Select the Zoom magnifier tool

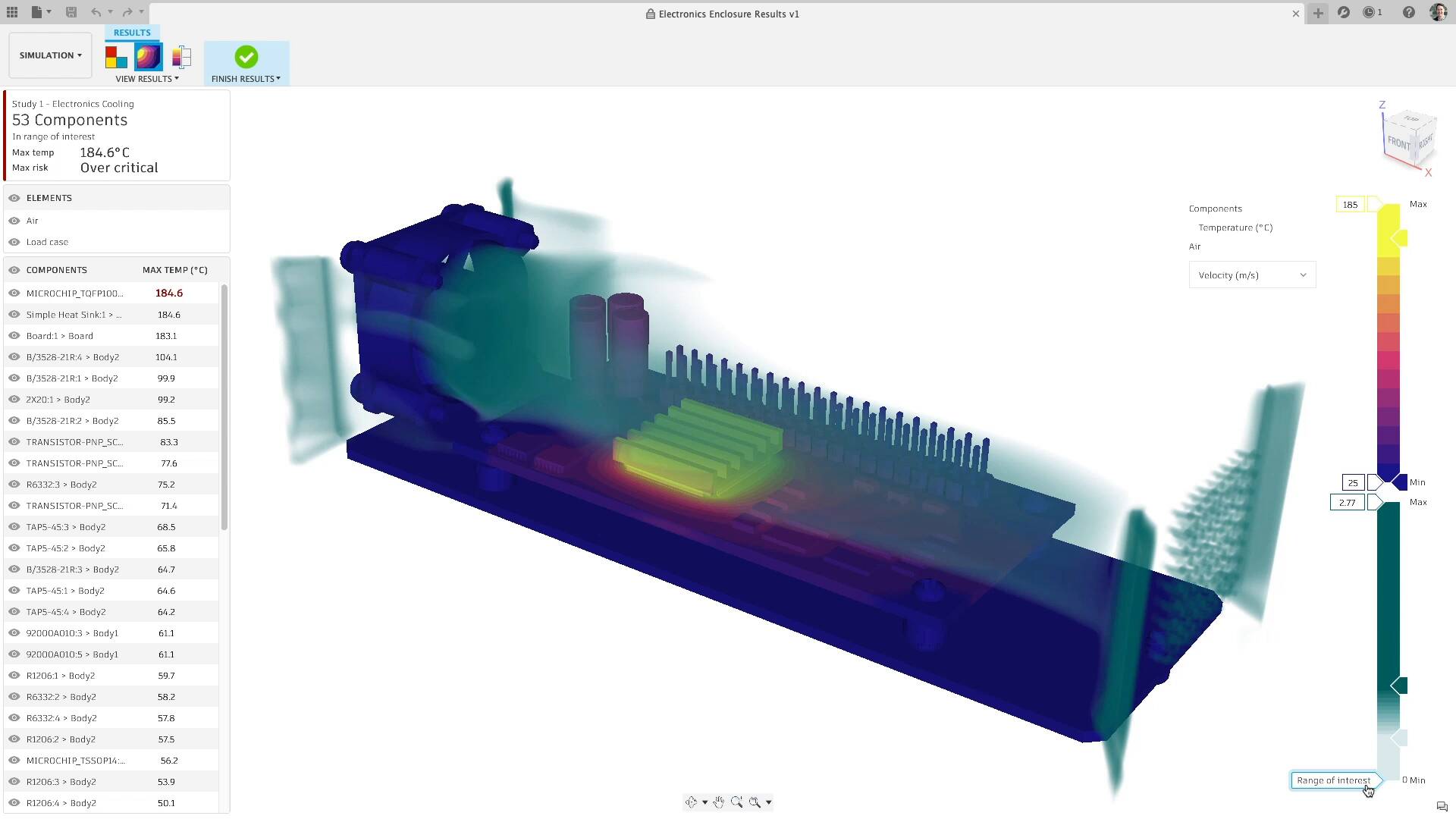(x=737, y=802)
